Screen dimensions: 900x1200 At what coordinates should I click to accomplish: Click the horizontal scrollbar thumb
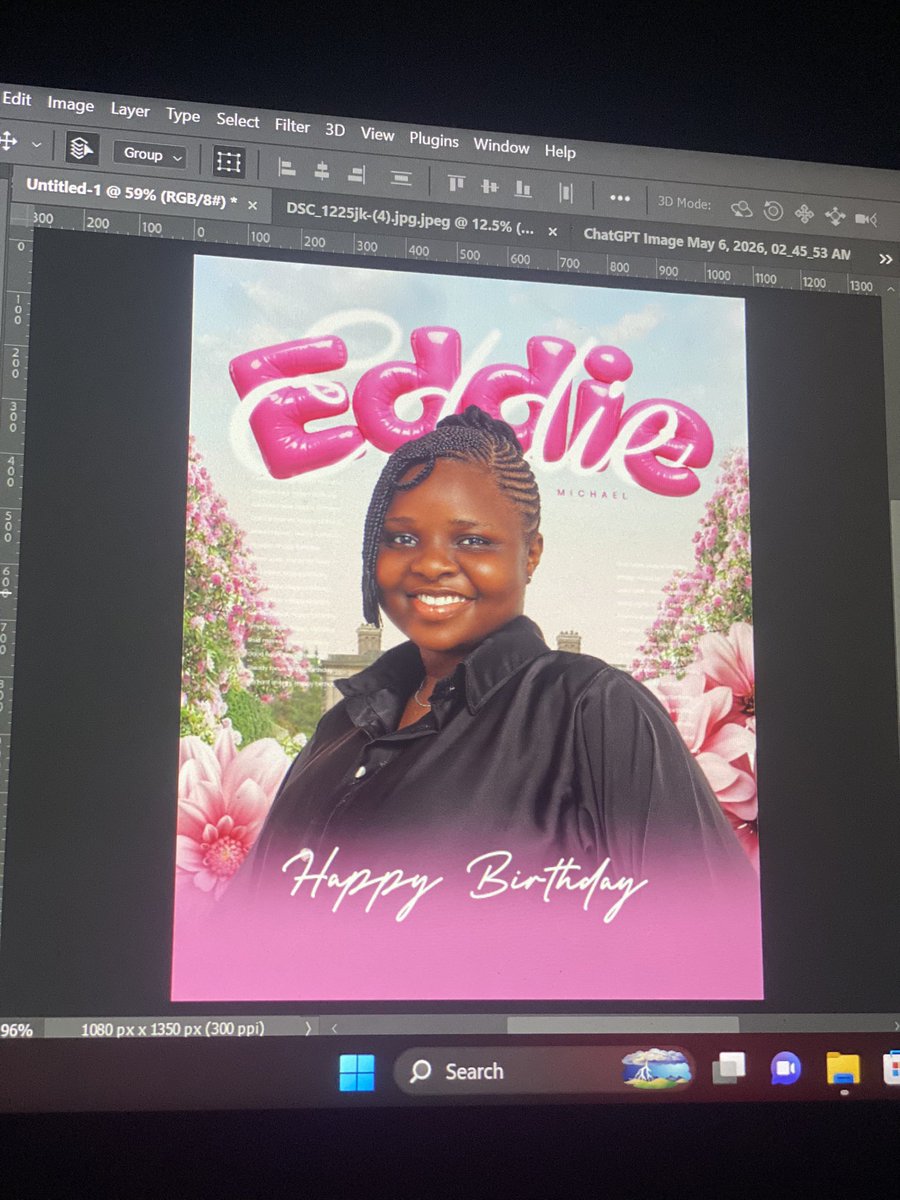point(623,1025)
